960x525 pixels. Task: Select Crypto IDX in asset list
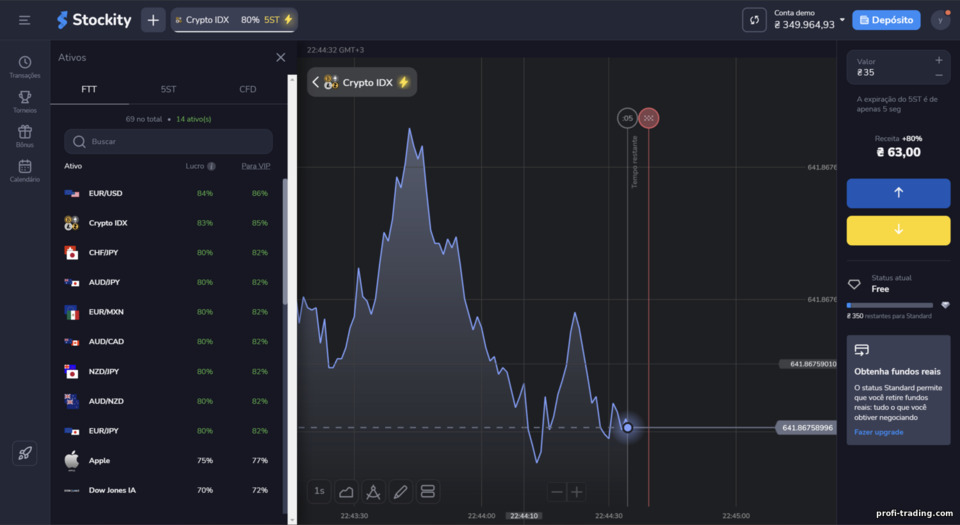[167, 223]
